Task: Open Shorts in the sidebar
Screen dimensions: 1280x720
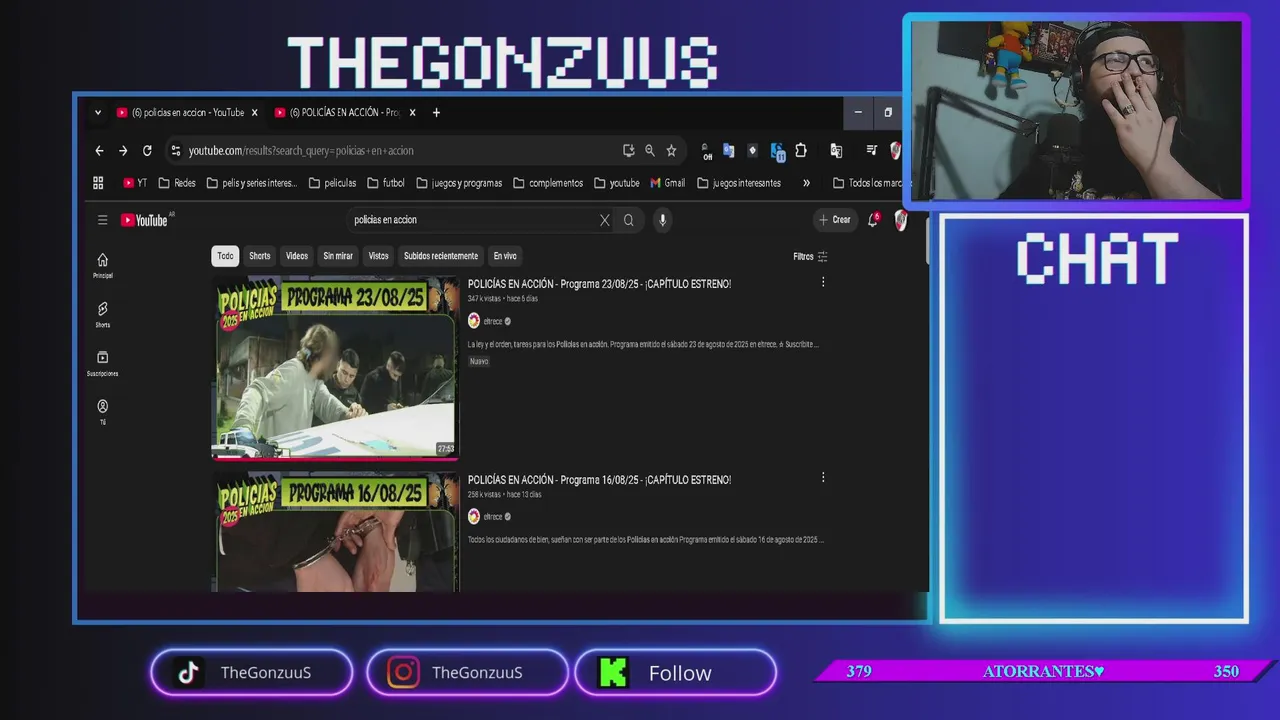Action: coord(102,314)
